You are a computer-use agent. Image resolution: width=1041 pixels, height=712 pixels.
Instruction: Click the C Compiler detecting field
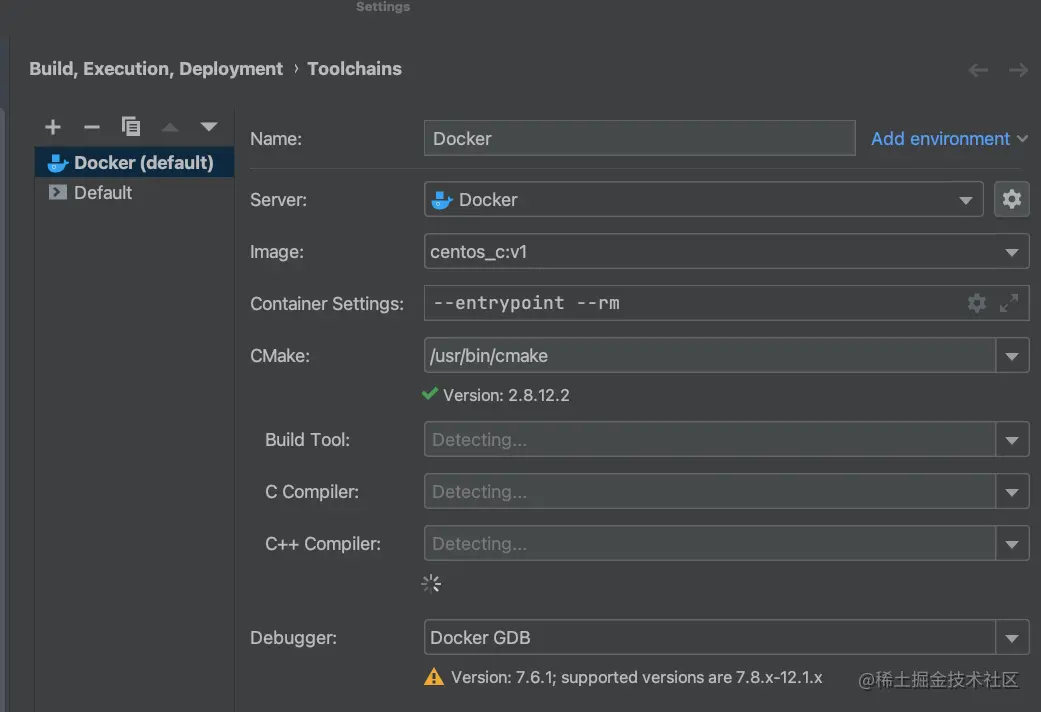click(710, 491)
